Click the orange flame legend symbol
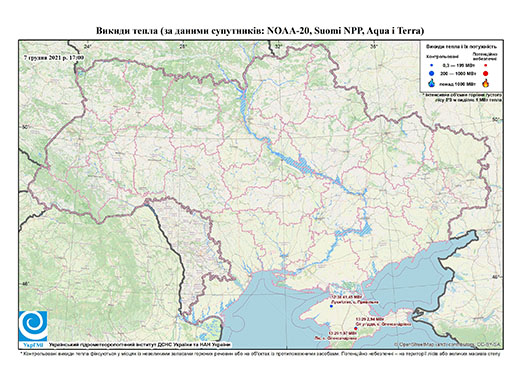The height and width of the screenshot is (368, 520). point(486,83)
